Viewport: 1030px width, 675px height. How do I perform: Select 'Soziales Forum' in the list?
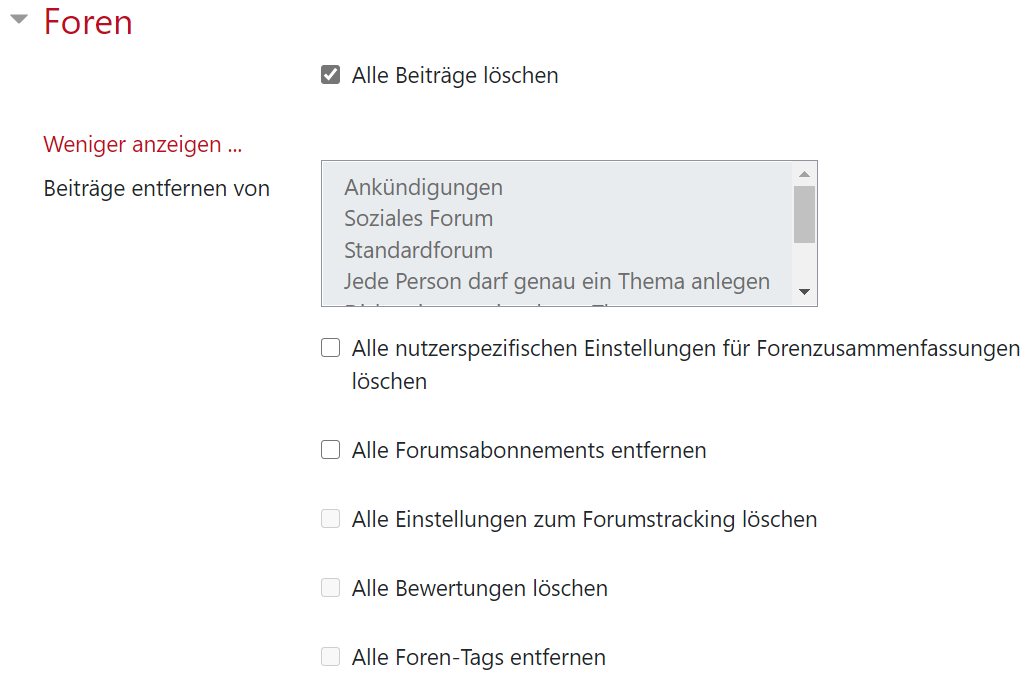[418, 218]
